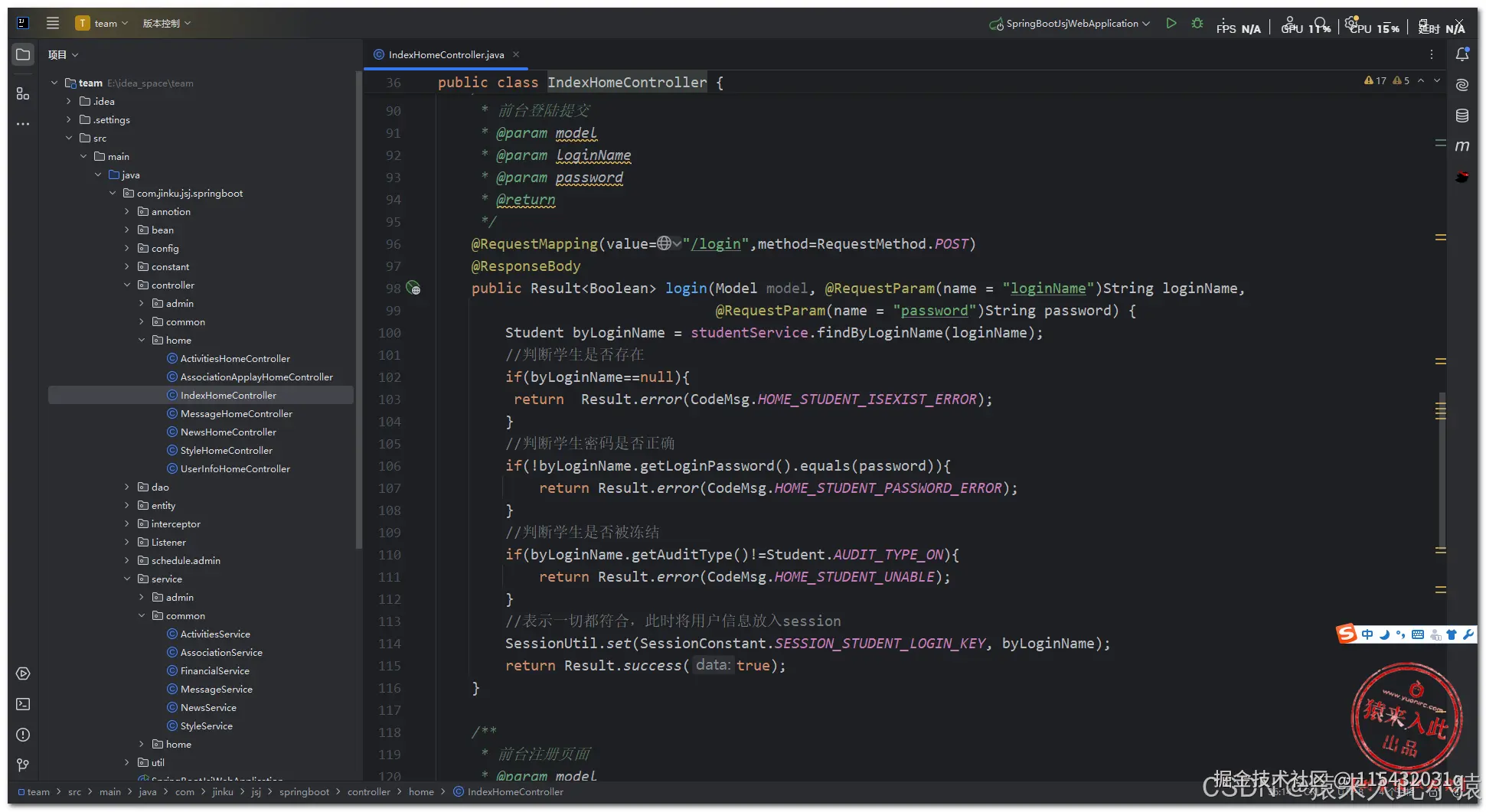This screenshot has height=812, width=1486.
Task: Open the main hamburger menu
Action: click(x=53, y=23)
